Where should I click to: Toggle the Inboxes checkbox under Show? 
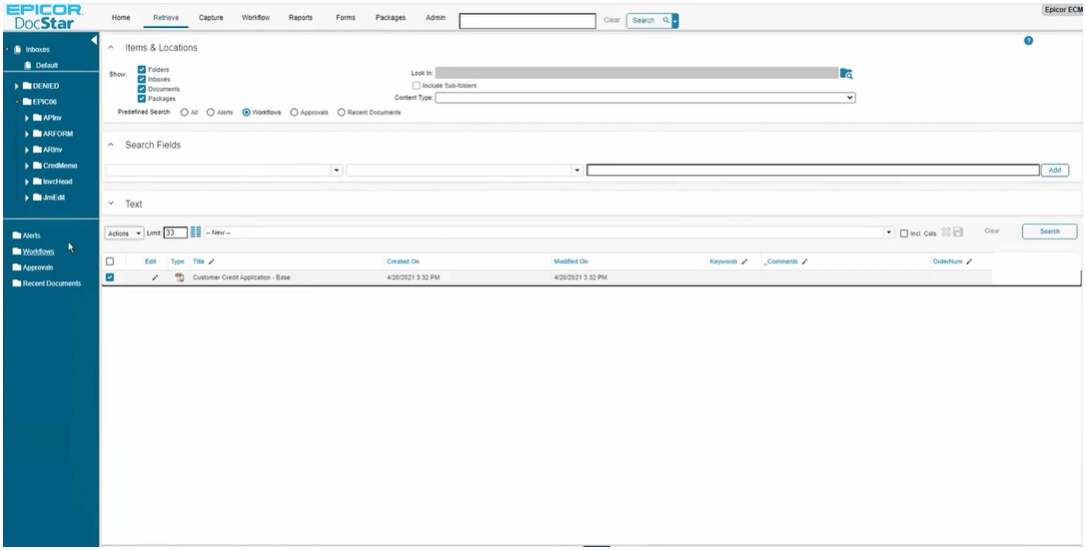pyautogui.click(x=141, y=79)
